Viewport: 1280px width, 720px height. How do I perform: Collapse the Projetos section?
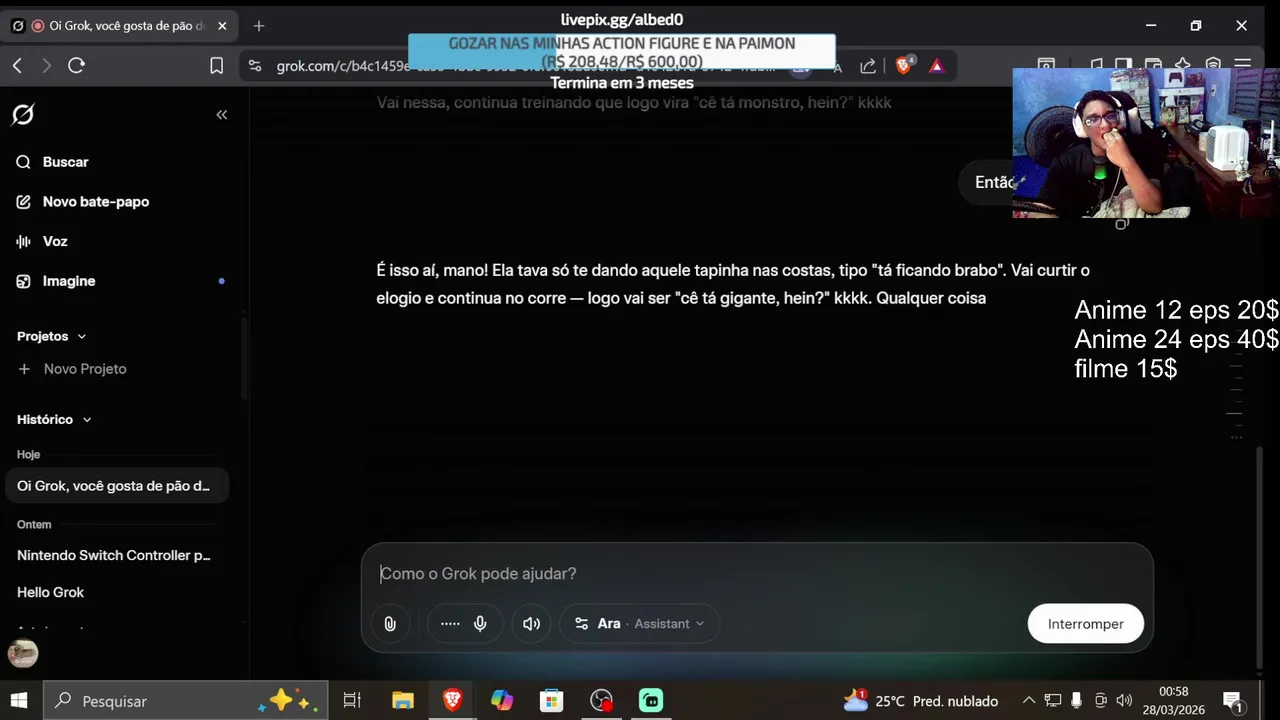coord(52,336)
